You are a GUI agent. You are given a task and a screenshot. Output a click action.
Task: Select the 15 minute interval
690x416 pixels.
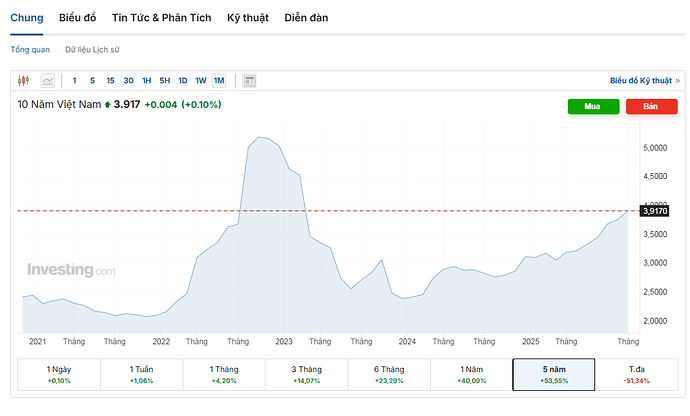pos(110,80)
